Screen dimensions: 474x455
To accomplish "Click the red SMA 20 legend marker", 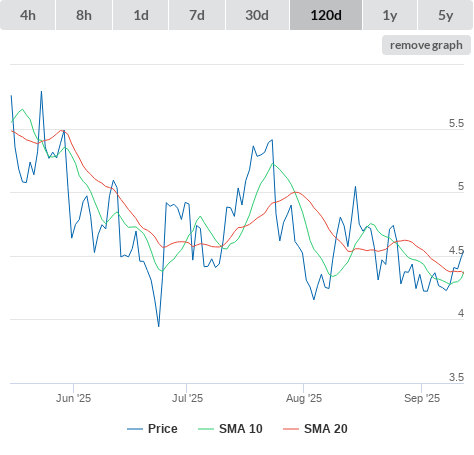I will [291, 429].
